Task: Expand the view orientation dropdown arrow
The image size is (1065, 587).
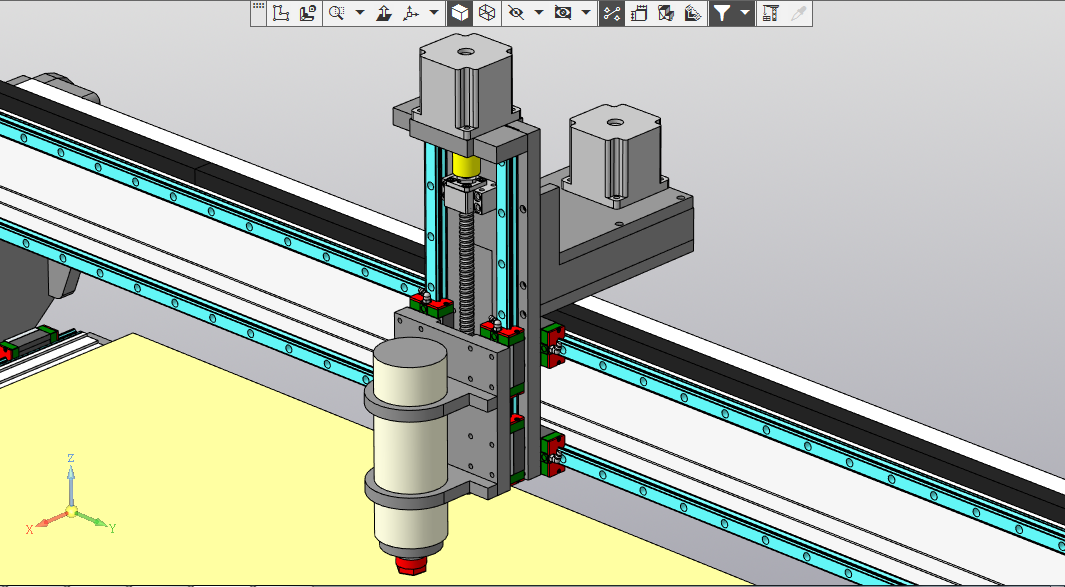Action: pyautogui.click(x=433, y=13)
